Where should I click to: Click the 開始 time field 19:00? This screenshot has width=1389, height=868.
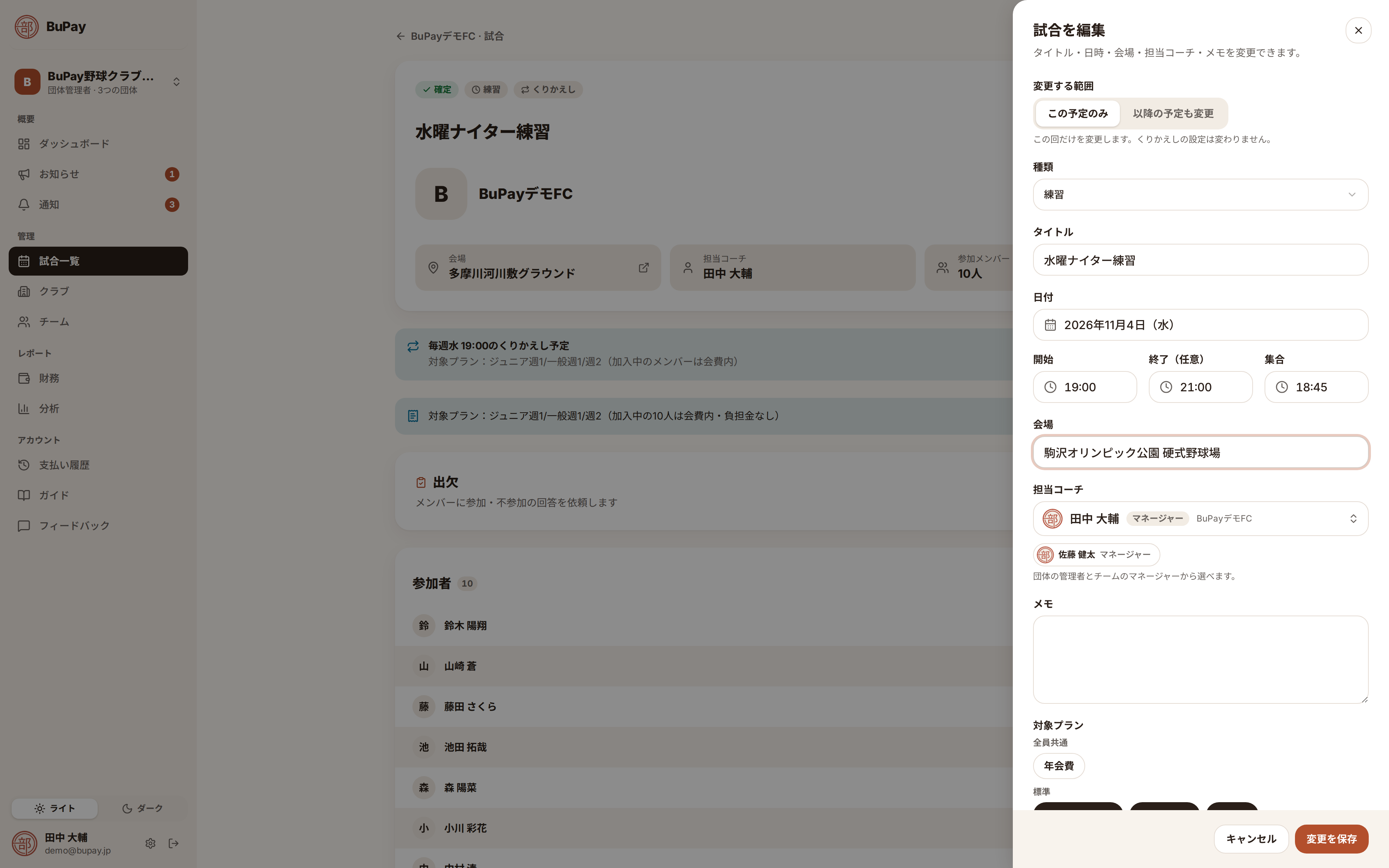pos(1085,387)
